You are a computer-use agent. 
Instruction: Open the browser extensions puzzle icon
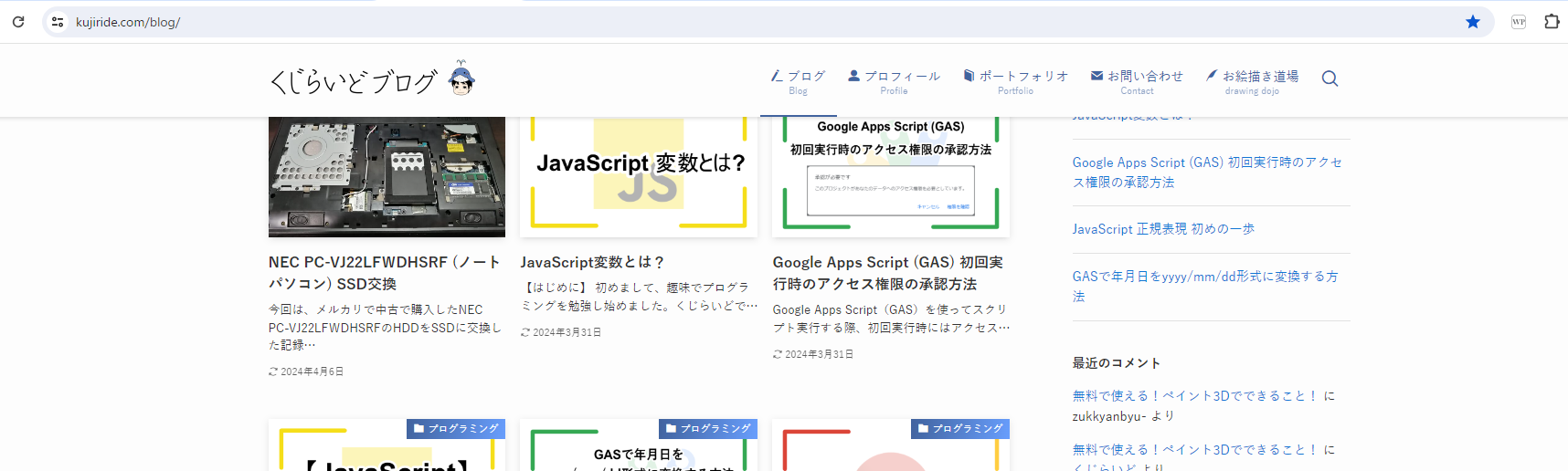(x=1552, y=22)
